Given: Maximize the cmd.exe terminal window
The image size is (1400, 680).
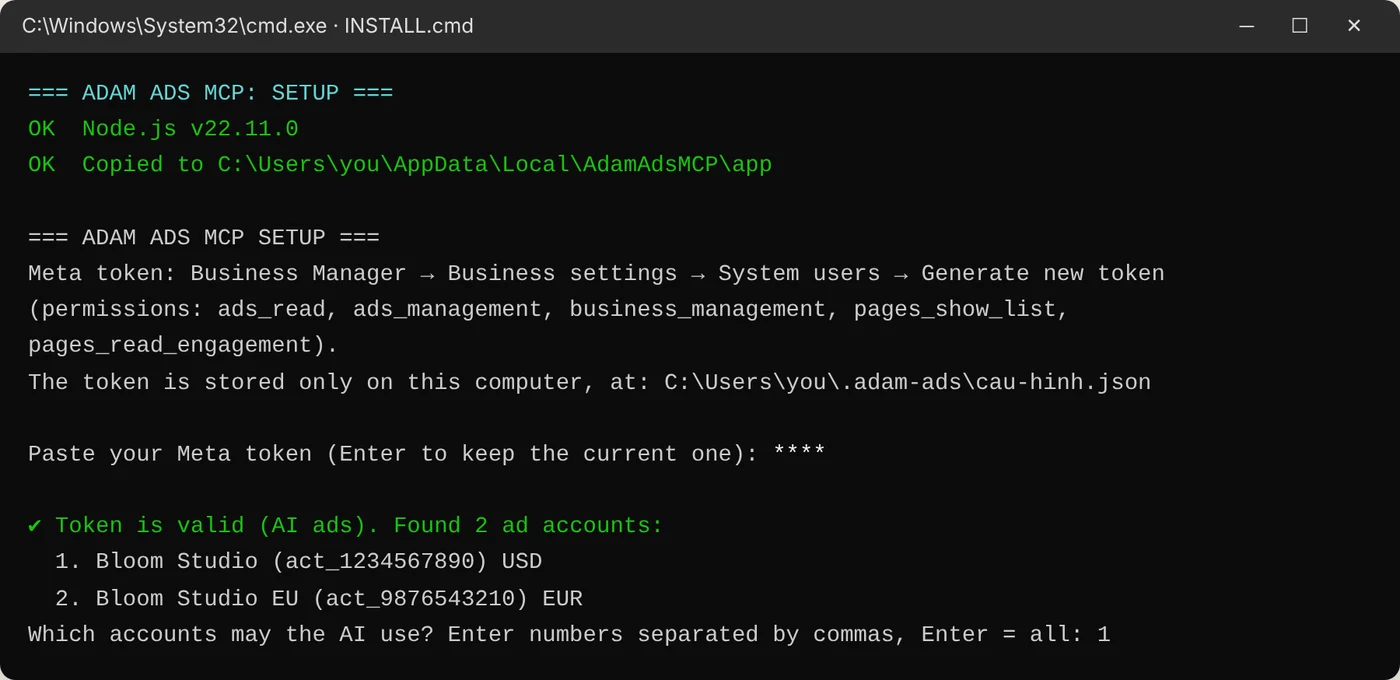Looking at the screenshot, I should click(1300, 26).
